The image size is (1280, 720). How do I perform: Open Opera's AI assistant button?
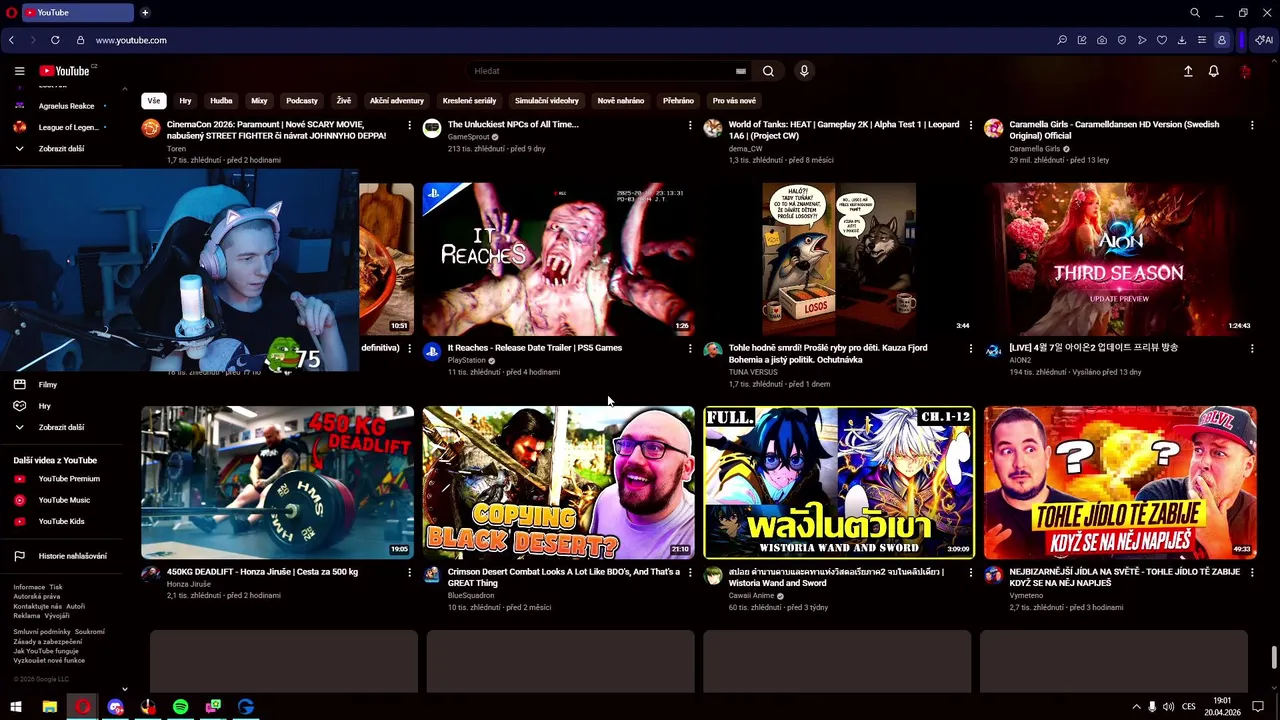1264,40
